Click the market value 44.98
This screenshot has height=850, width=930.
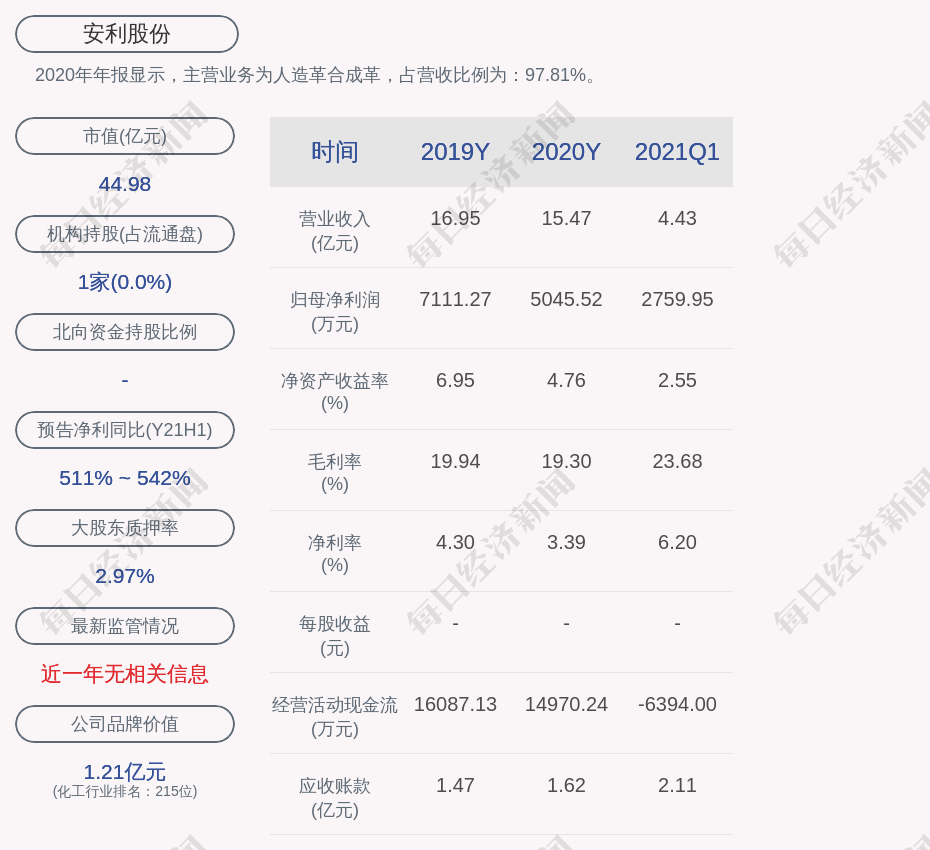click(x=125, y=184)
